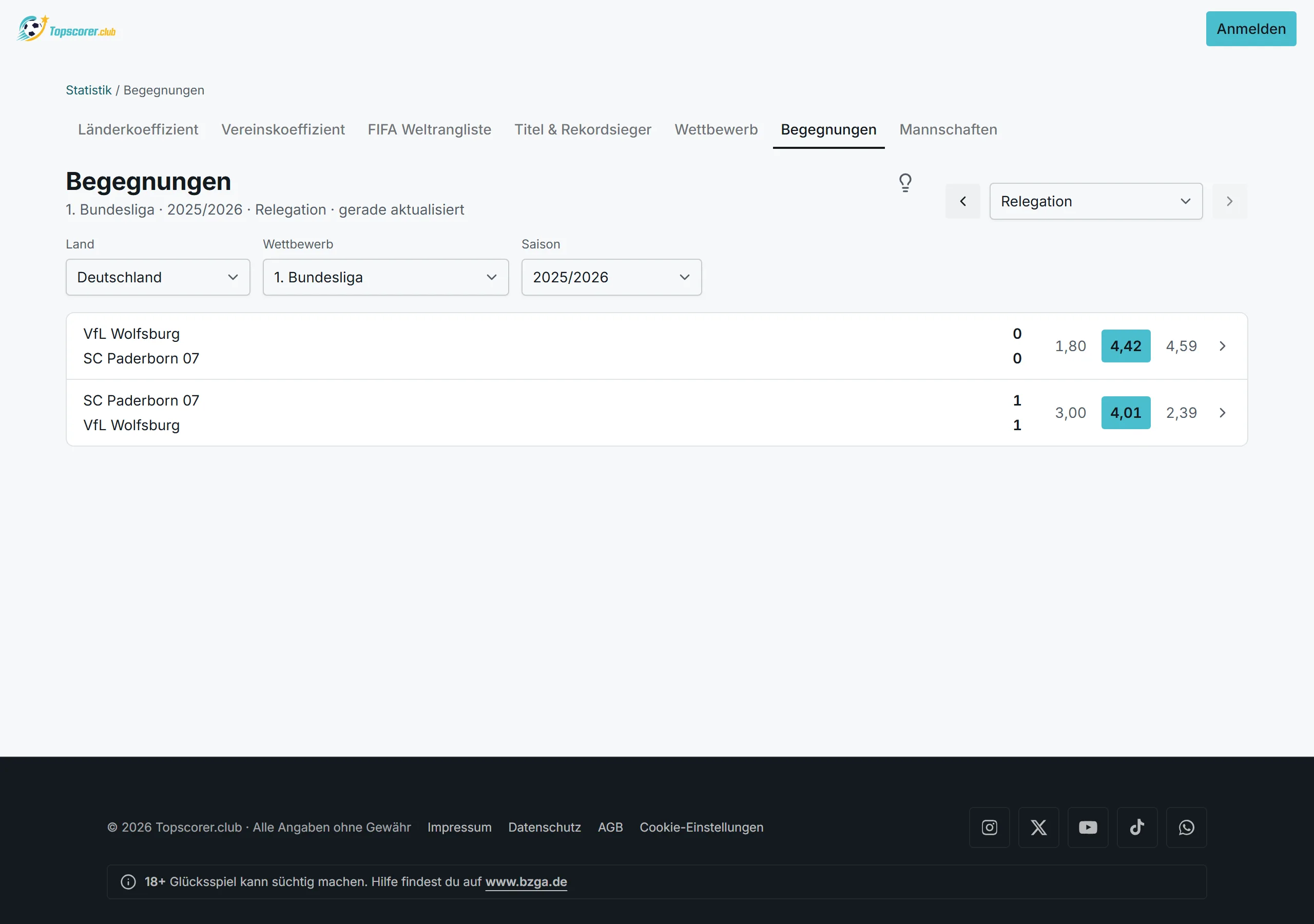
Task: Go to next matchday with right chevron
Action: pos(1229,201)
